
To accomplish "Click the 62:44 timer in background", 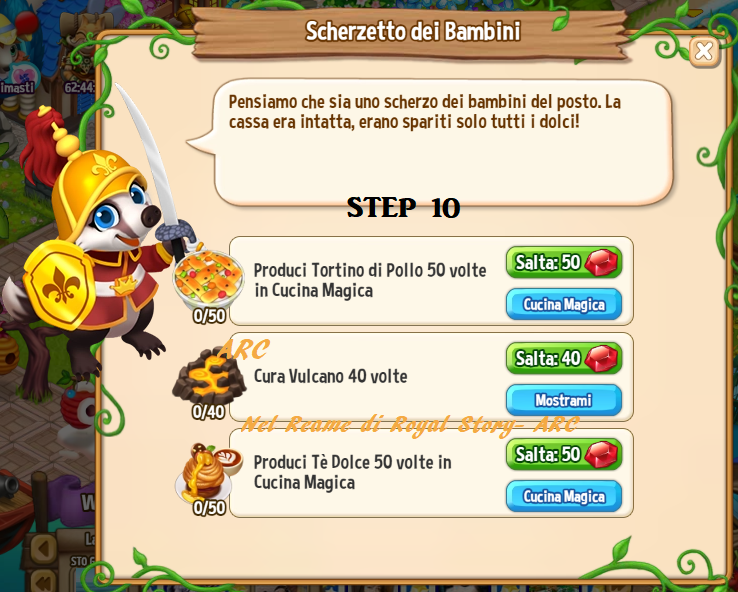I will pyautogui.click(x=80, y=87).
